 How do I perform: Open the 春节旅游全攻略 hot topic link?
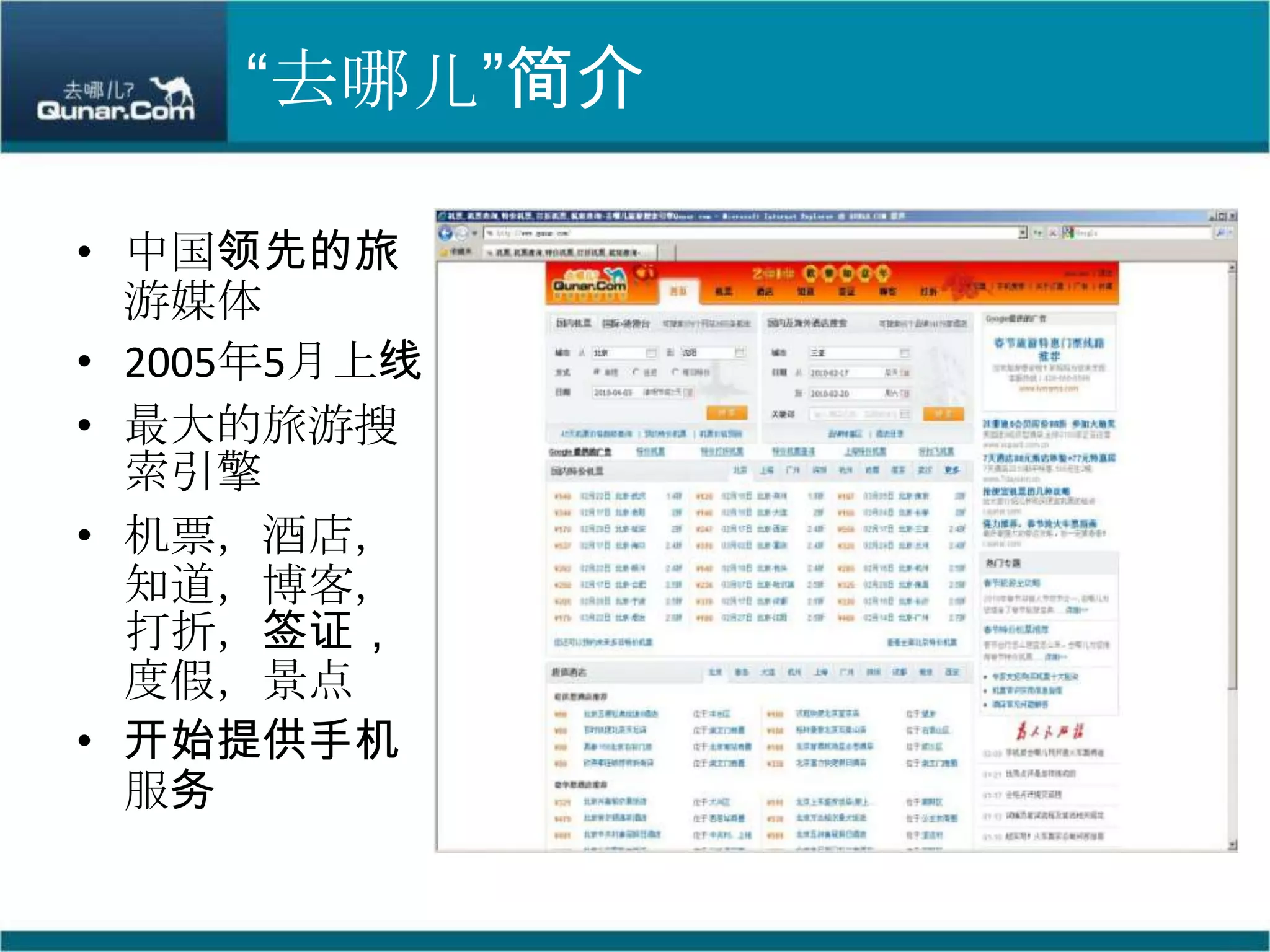coord(1011,583)
